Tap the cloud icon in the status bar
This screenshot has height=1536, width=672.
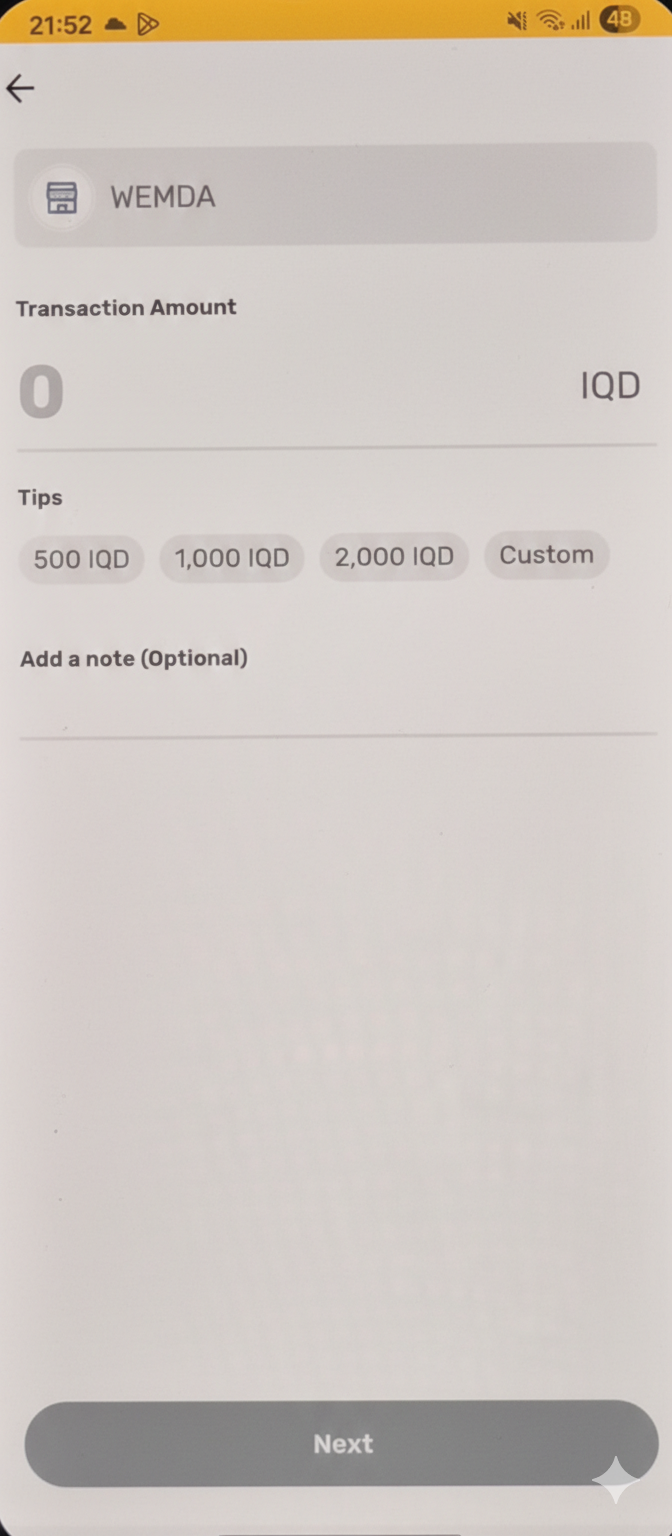[x=116, y=23]
